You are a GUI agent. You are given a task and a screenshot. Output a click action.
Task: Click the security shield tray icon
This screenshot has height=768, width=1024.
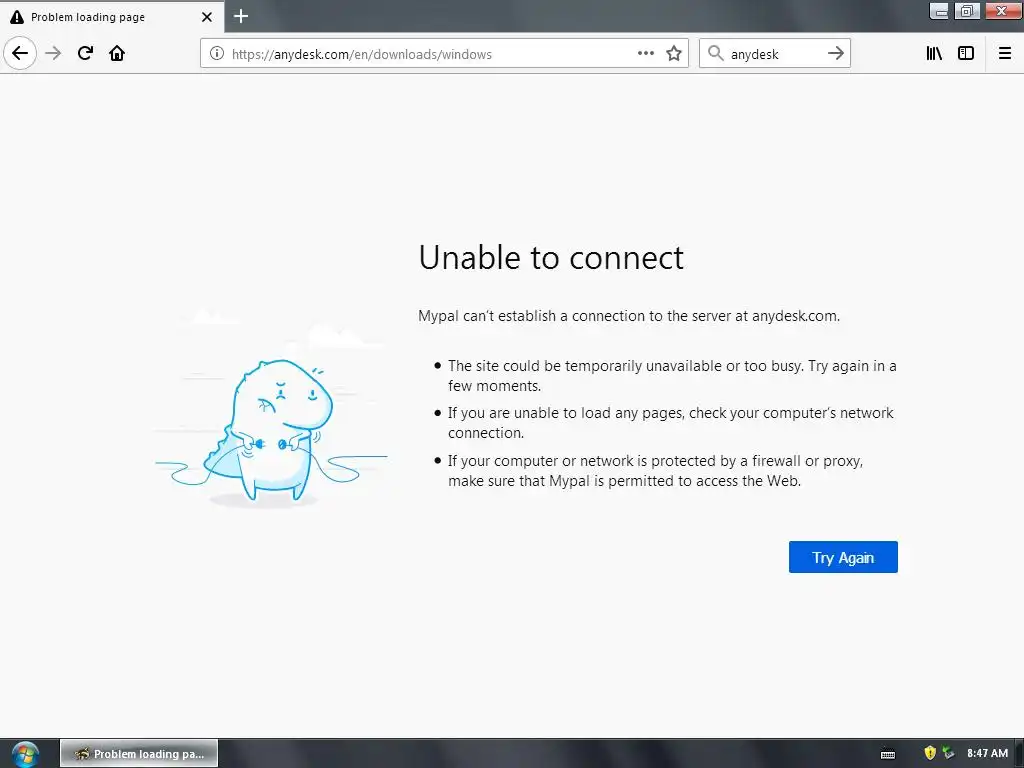click(x=930, y=753)
